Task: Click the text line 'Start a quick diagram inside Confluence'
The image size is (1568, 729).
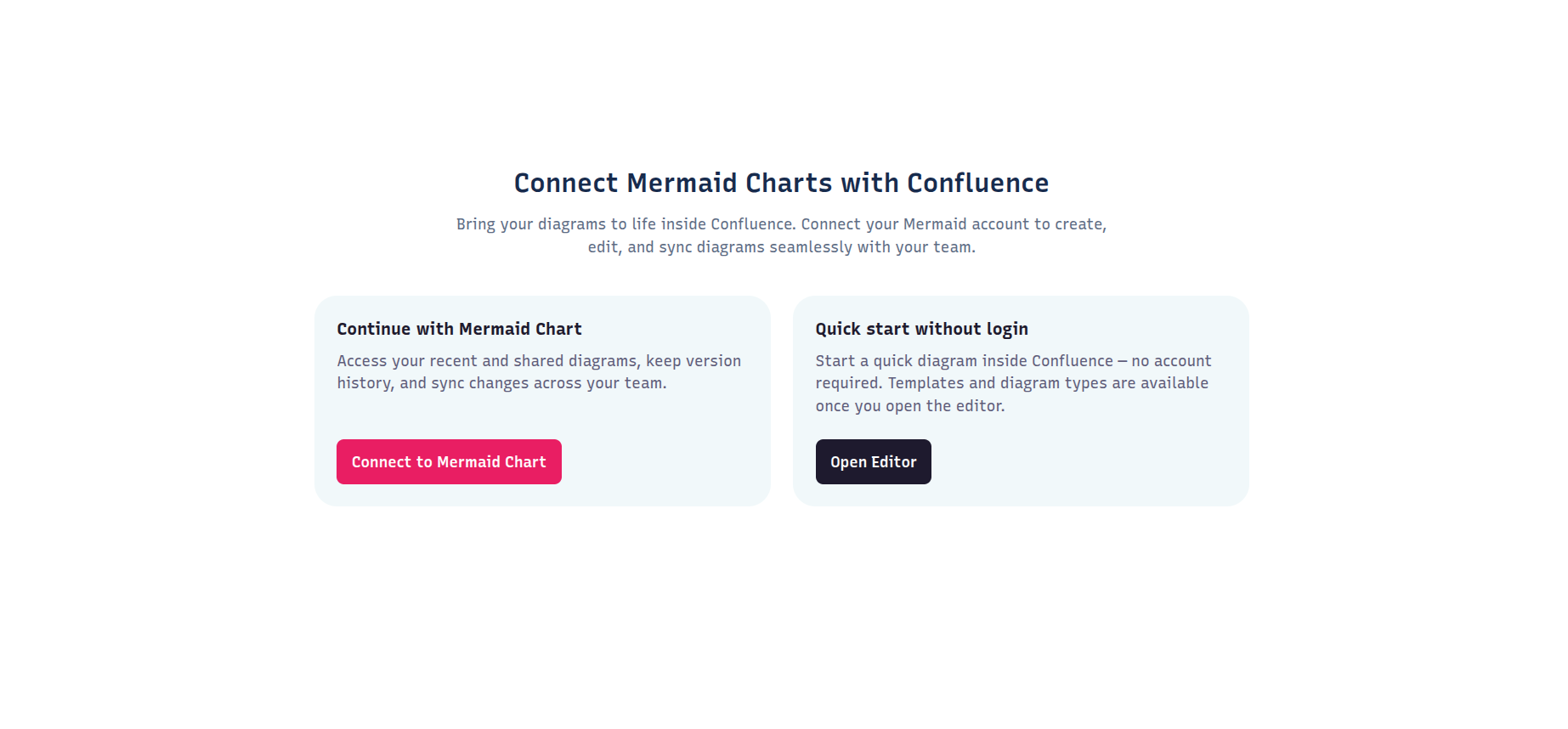Action: pyautogui.click(x=1013, y=361)
